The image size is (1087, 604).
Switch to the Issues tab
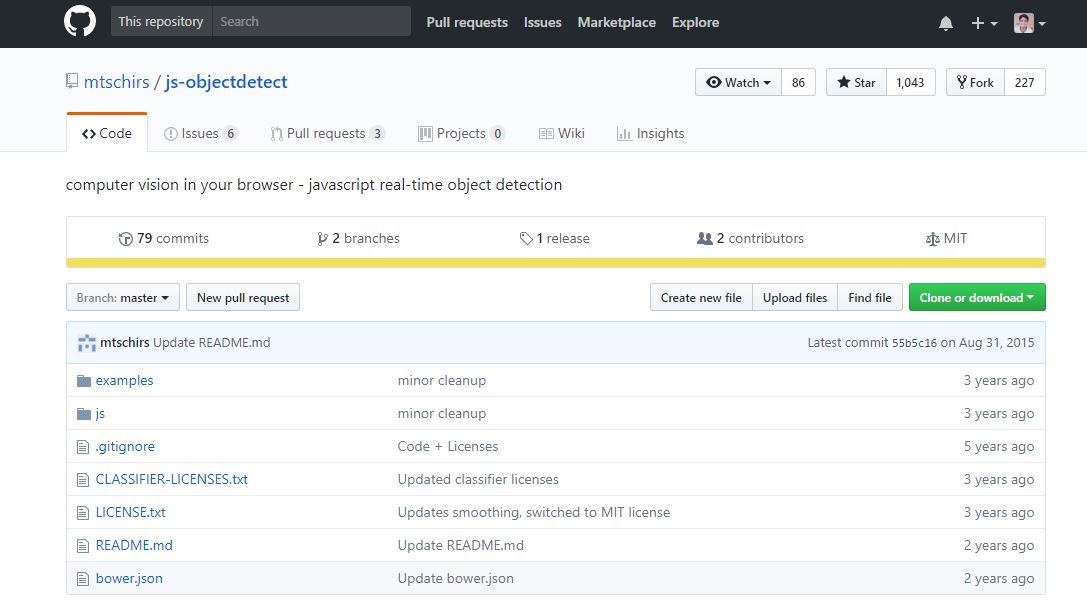pos(201,133)
